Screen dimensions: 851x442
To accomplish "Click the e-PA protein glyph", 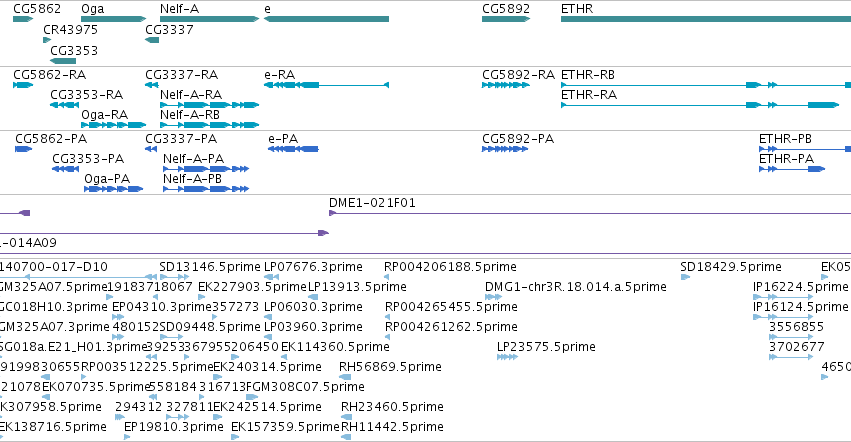I will (293, 149).
